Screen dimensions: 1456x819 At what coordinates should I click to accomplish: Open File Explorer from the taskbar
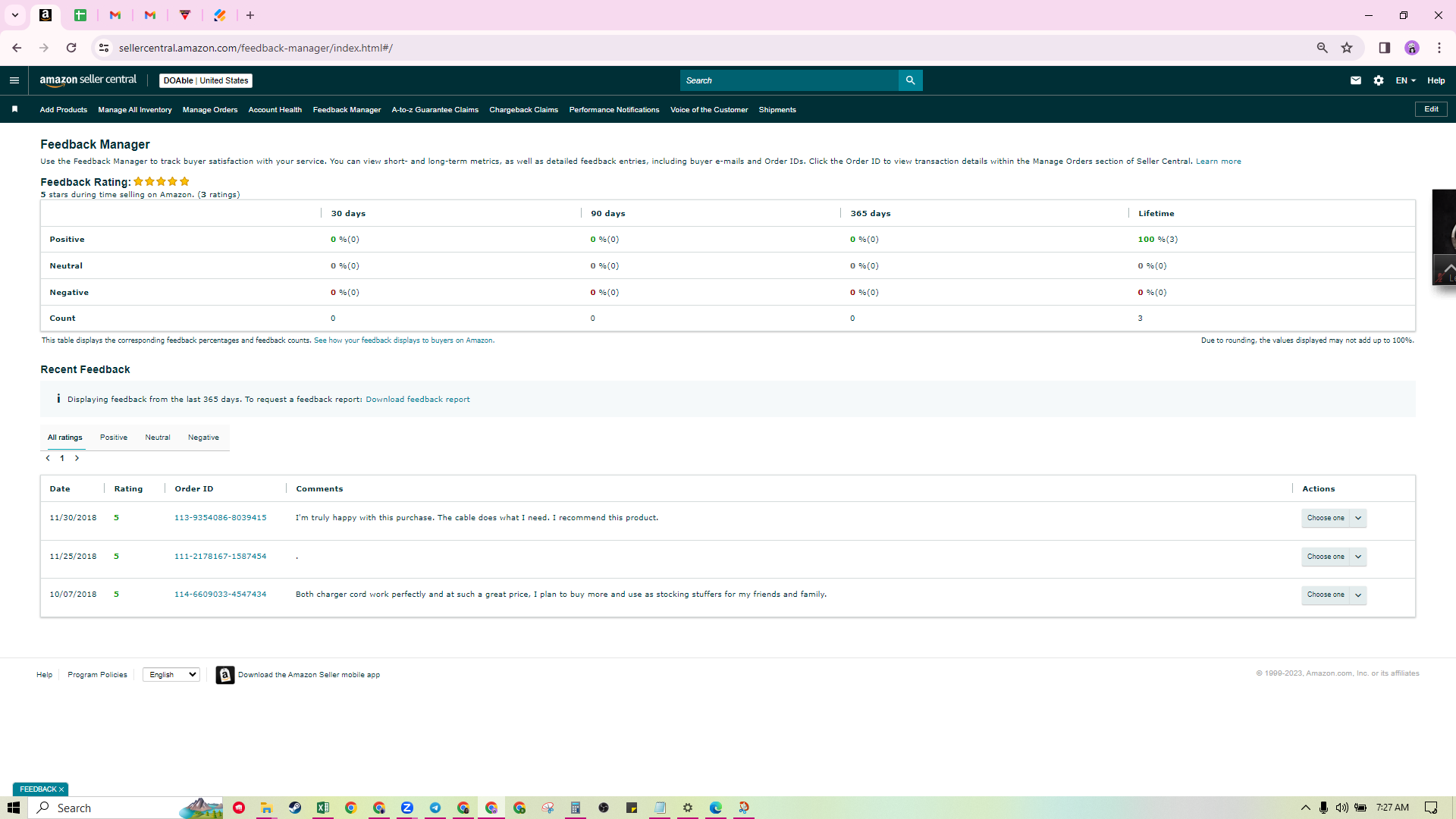(x=266, y=808)
